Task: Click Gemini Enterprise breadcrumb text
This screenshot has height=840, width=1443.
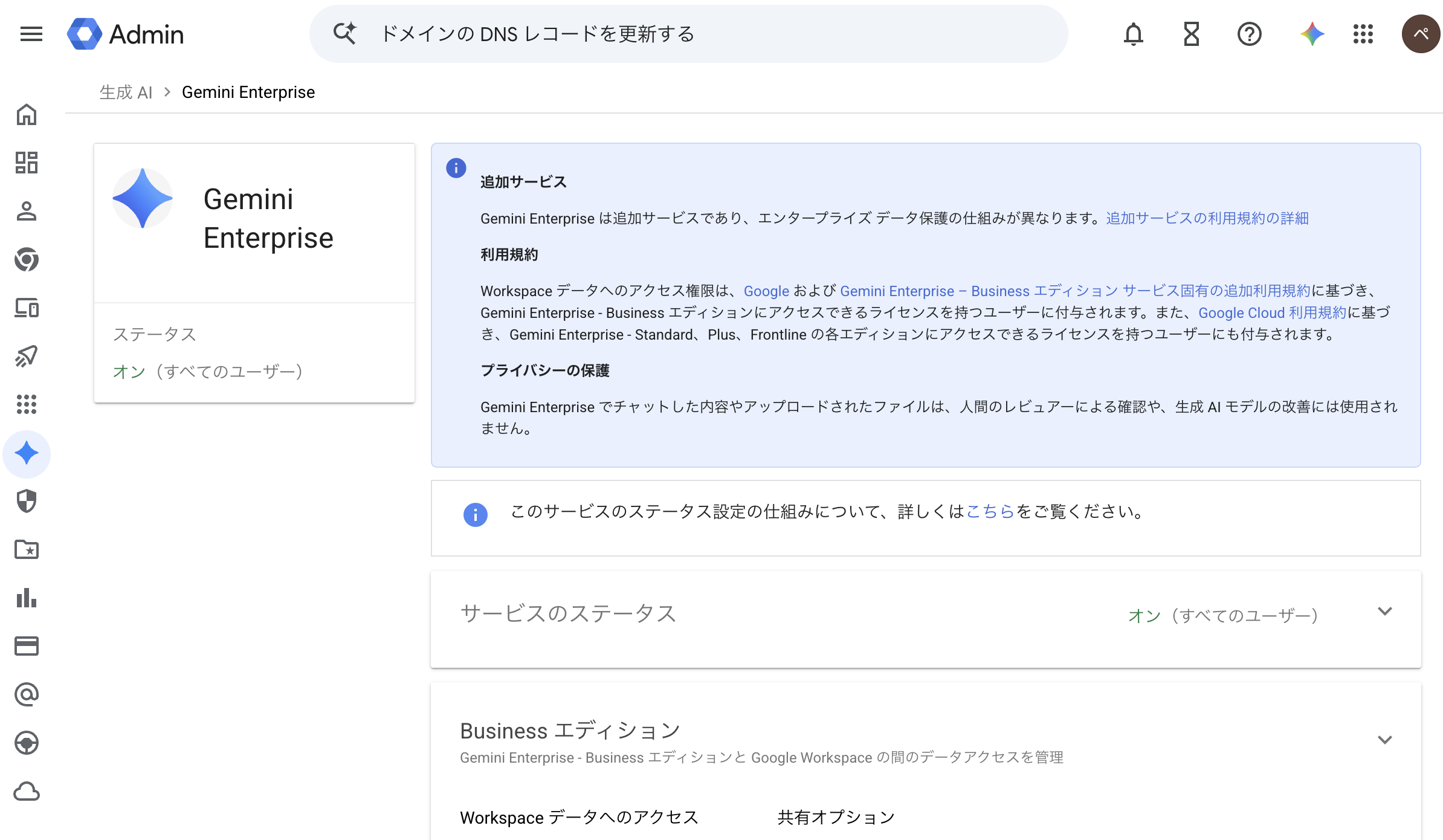Action: [x=248, y=92]
